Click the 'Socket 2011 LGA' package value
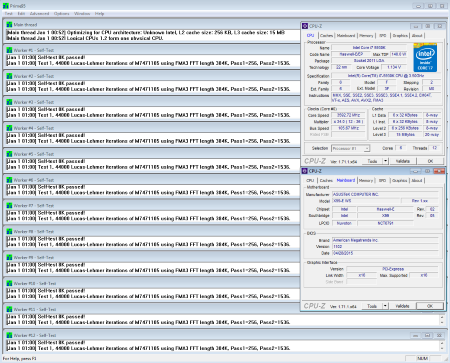 pyautogui.click(x=369, y=61)
